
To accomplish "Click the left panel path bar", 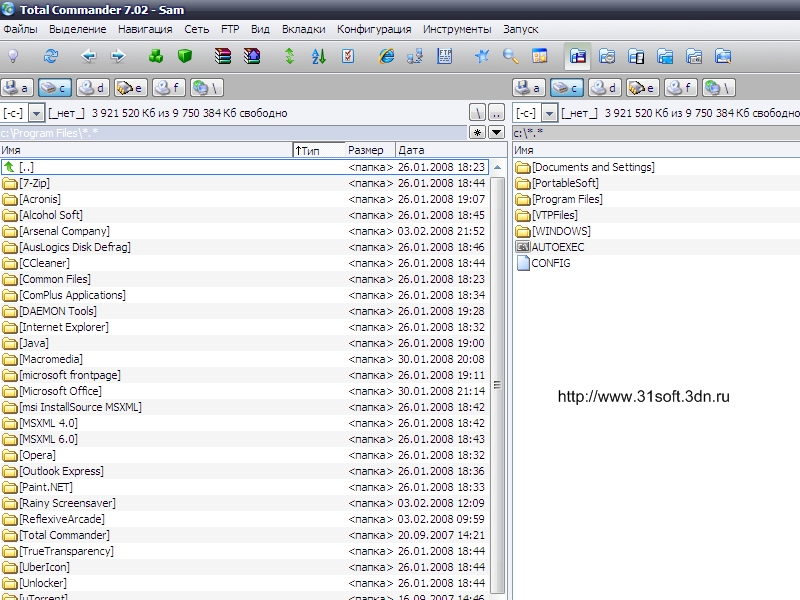I will (234, 133).
